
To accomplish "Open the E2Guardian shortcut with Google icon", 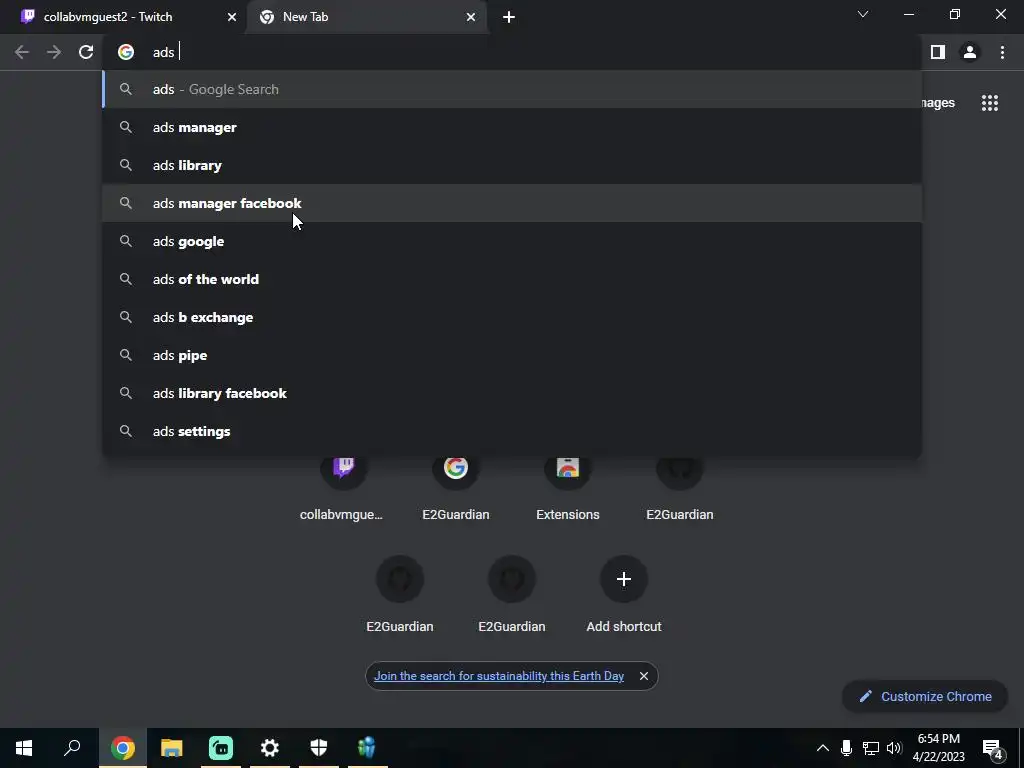I will pyautogui.click(x=455, y=487).
